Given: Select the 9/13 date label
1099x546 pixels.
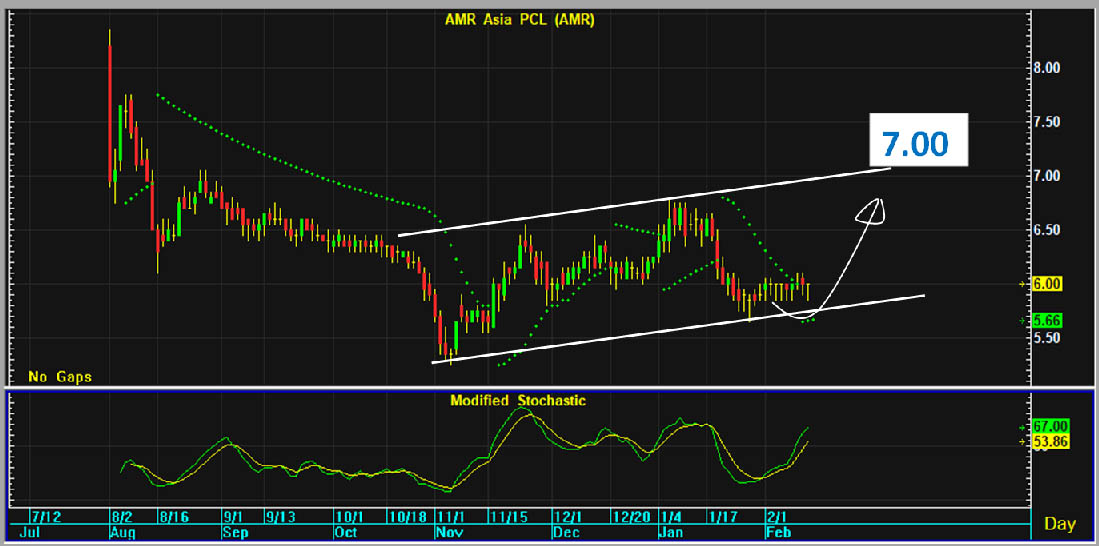Looking at the screenshot, I should 280,517.
